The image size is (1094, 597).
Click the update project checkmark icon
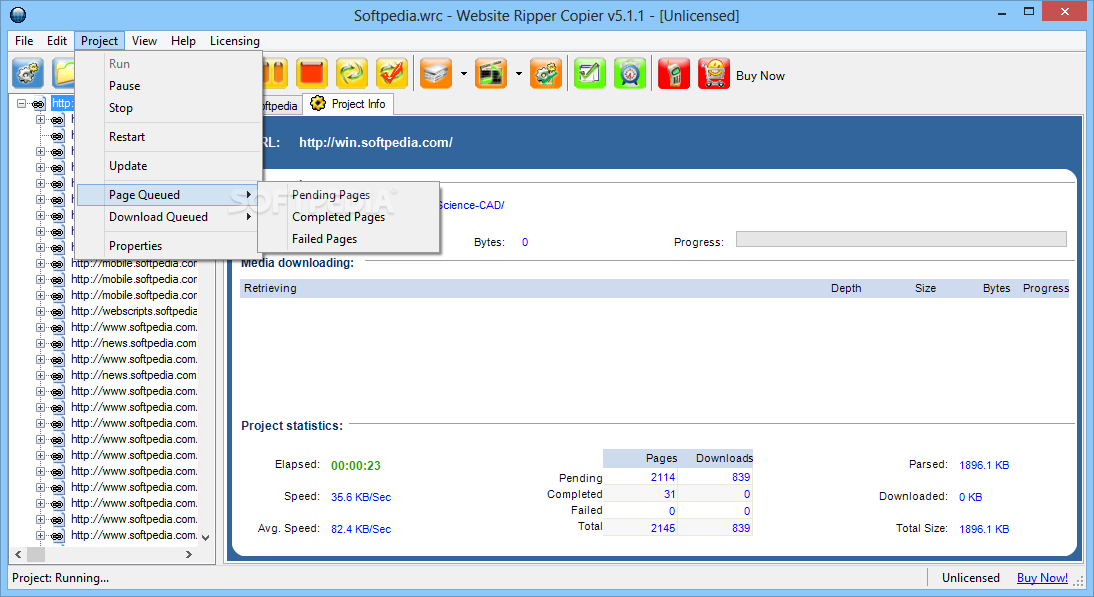392,73
